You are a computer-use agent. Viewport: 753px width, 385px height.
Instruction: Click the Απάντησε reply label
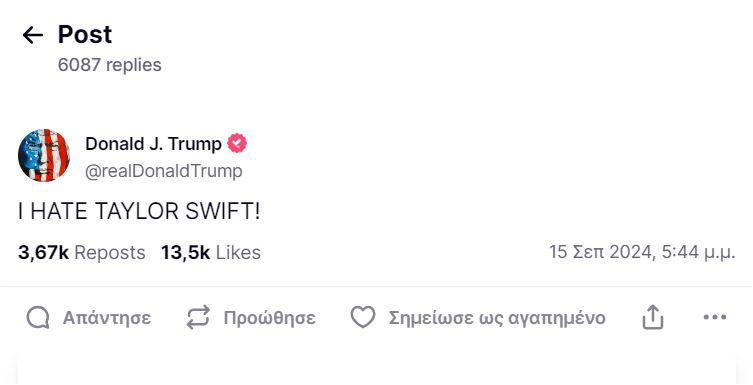pyautogui.click(x=107, y=318)
